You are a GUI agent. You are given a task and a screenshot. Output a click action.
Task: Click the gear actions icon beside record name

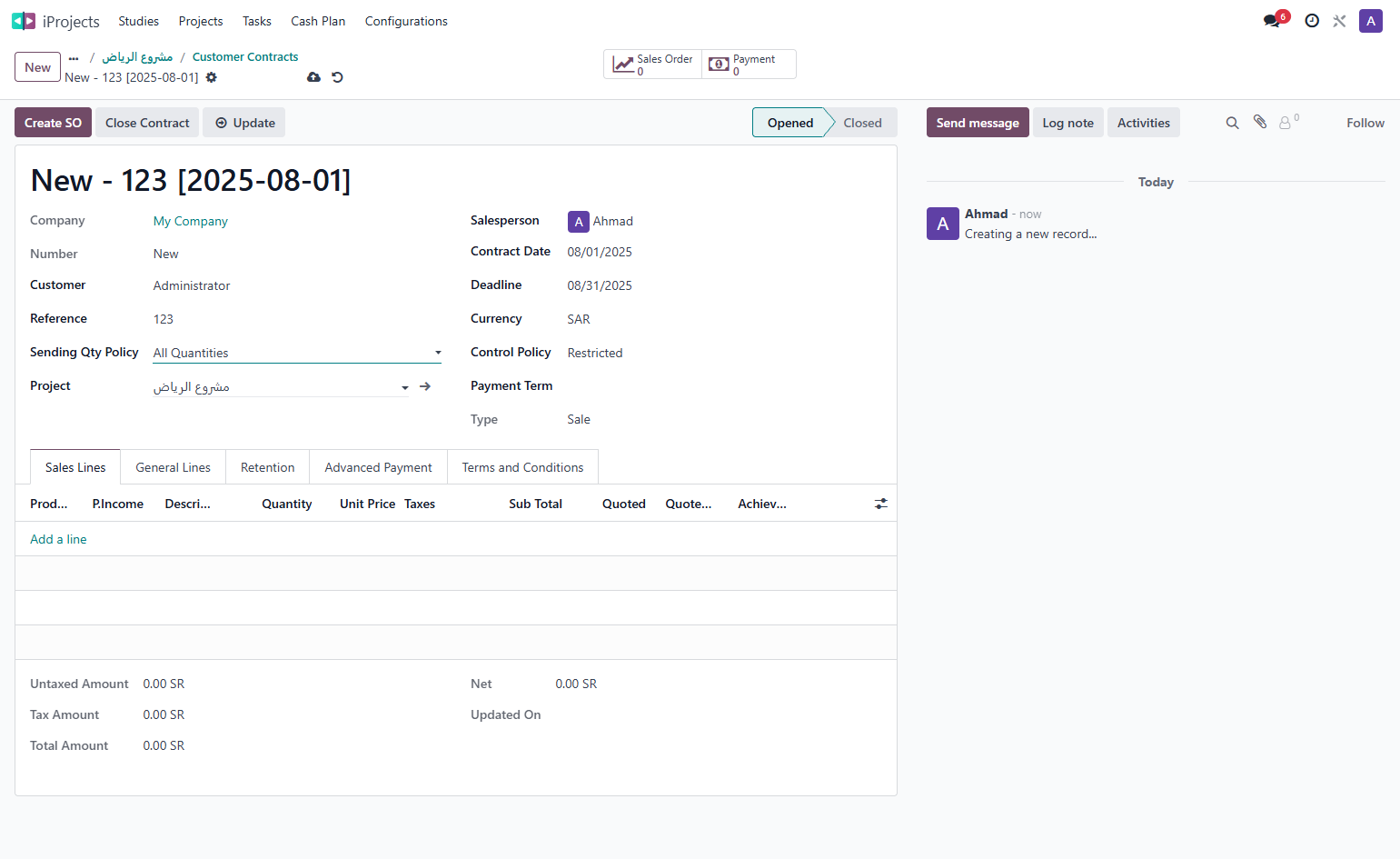[x=212, y=77]
